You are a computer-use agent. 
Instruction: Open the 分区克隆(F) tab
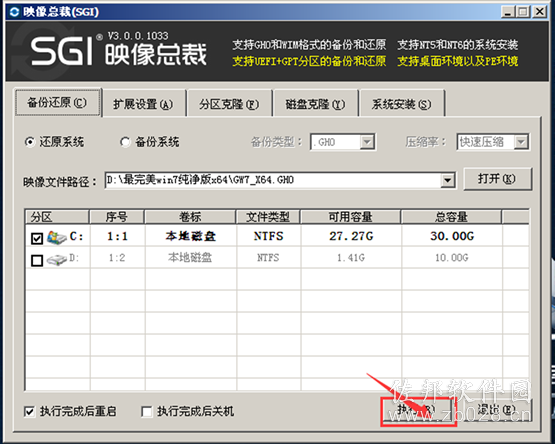coord(229,104)
